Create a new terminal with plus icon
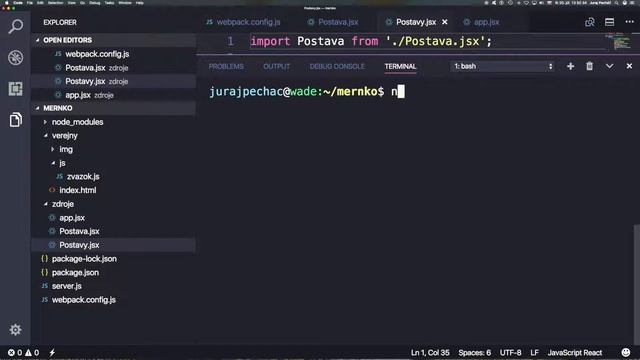640x360 pixels. coord(570,66)
